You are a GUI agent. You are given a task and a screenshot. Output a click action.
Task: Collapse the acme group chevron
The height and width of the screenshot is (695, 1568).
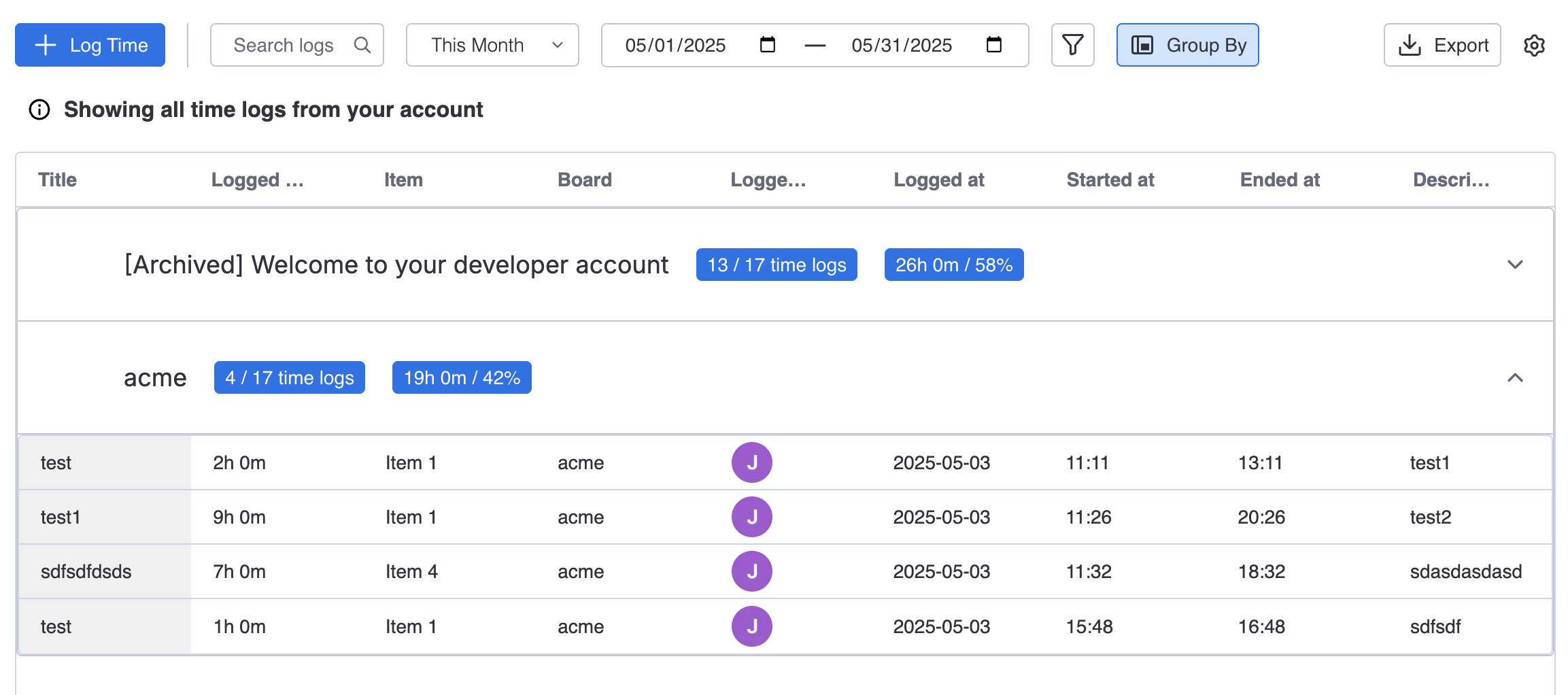point(1515,377)
